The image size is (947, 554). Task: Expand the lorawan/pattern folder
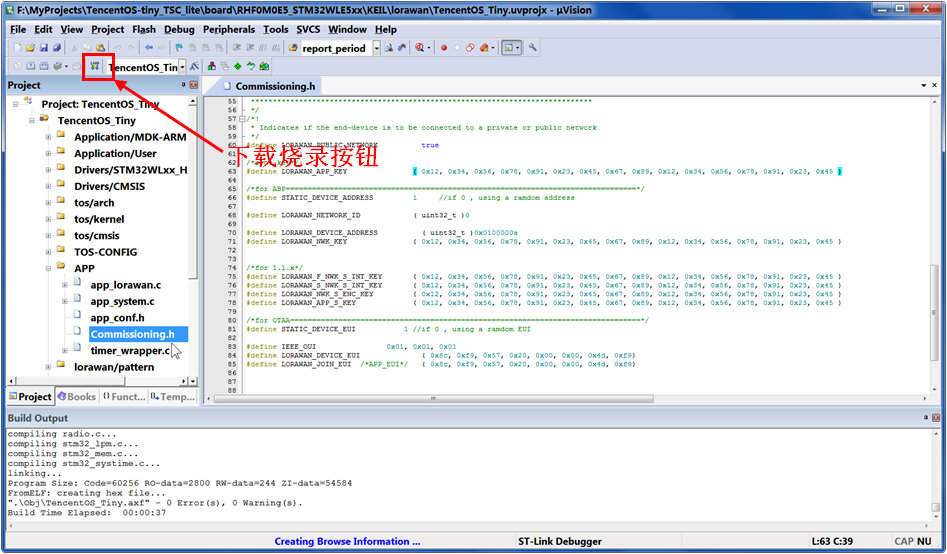tap(48, 367)
